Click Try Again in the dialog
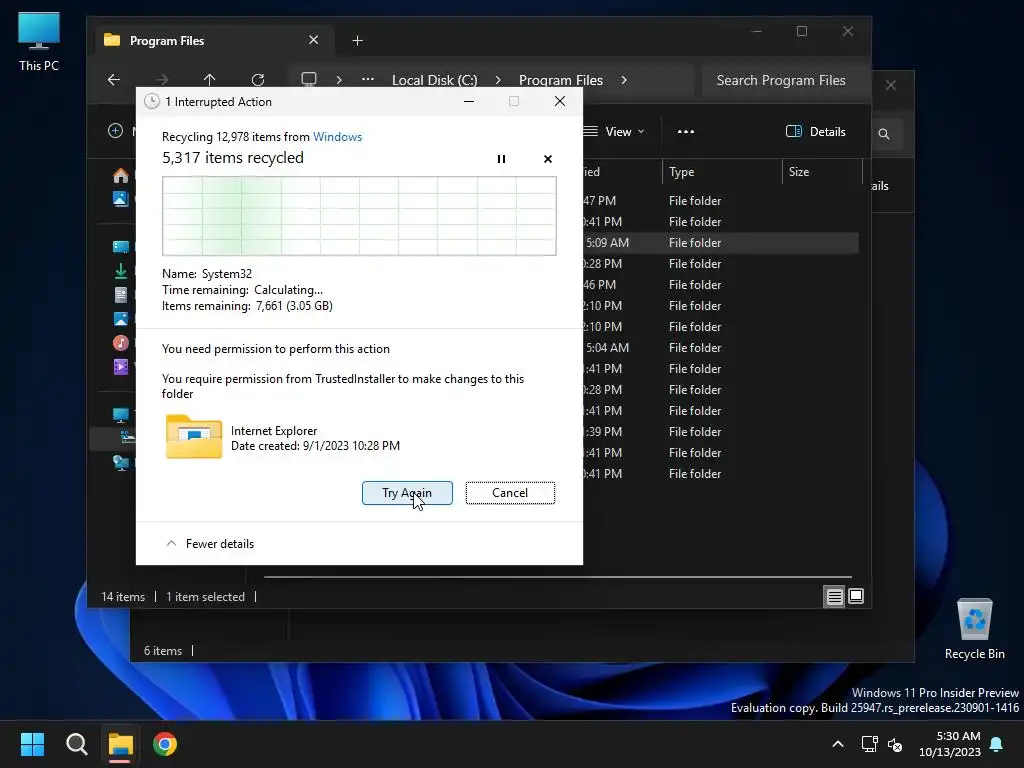1024x768 pixels. coord(407,493)
